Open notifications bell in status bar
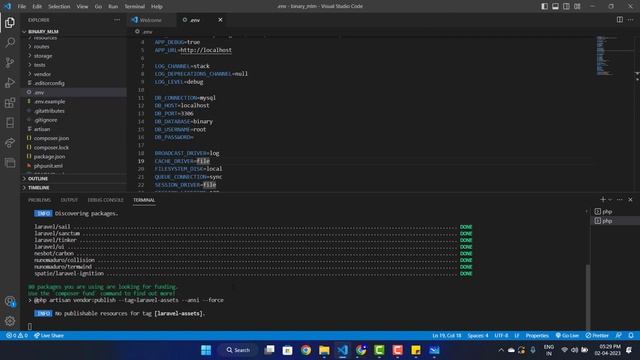 click(x=631, y=336)
